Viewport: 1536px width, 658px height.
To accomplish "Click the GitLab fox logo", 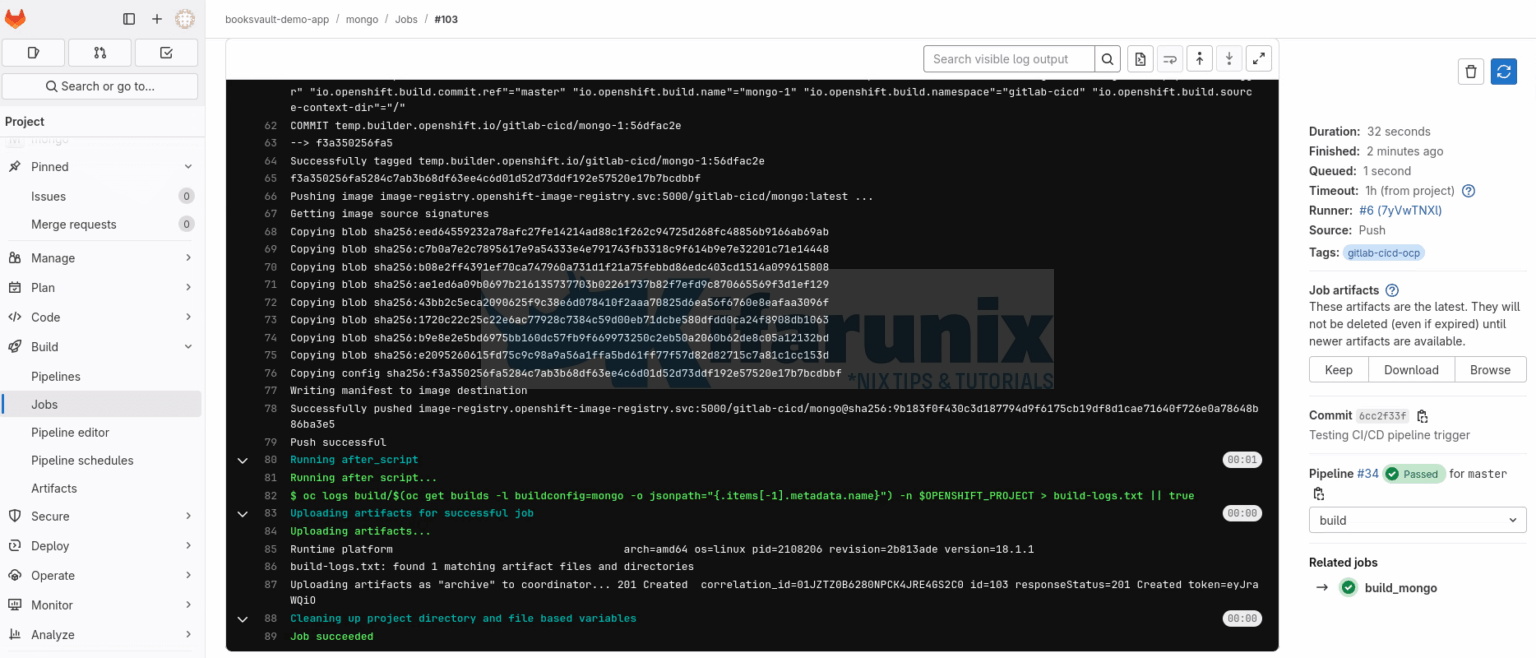I will (x=15, y=19).
